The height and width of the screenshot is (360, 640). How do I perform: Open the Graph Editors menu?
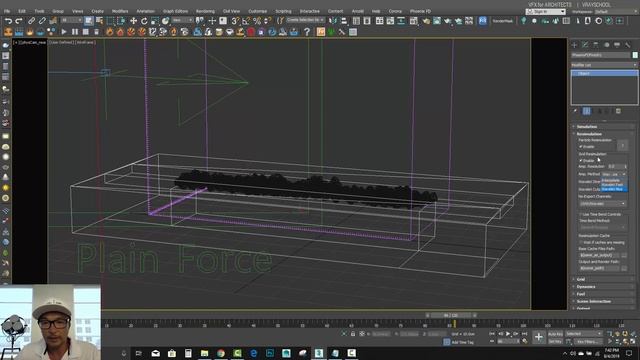(x=176, y=11)
